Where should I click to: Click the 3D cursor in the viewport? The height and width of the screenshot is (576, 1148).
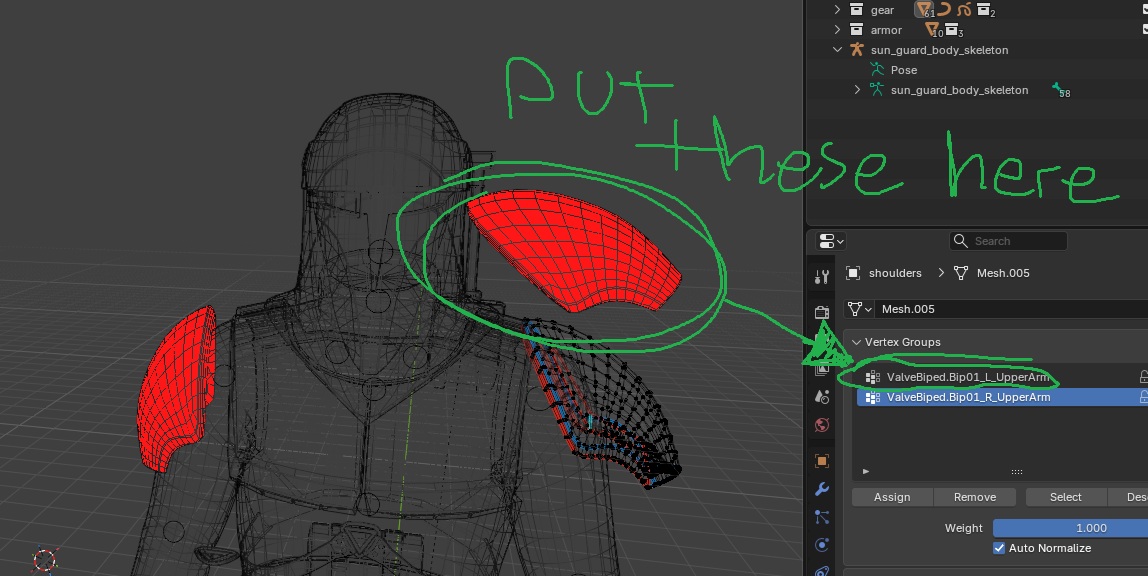tap(45, 560)
